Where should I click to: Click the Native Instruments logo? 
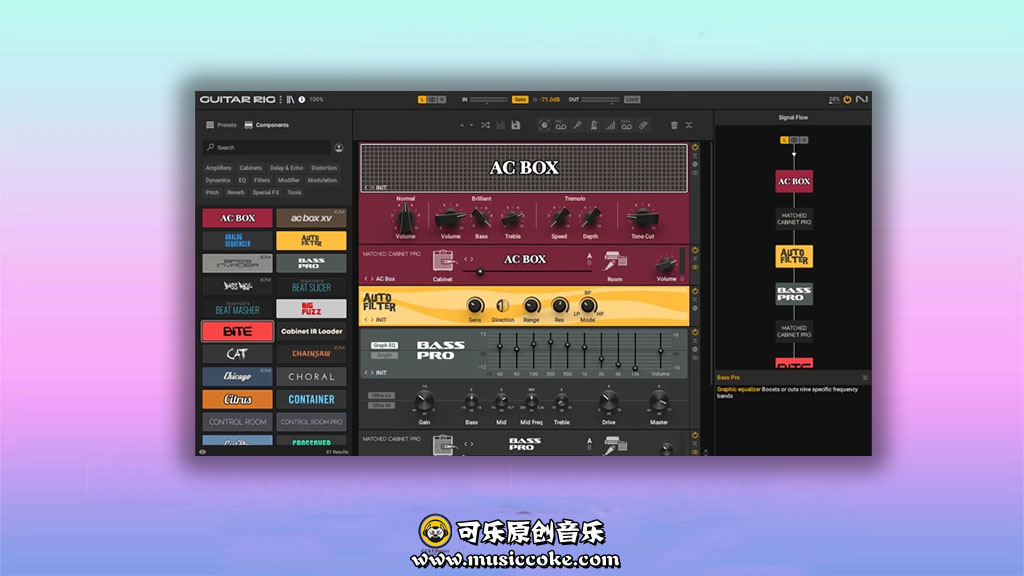point(862,100)
